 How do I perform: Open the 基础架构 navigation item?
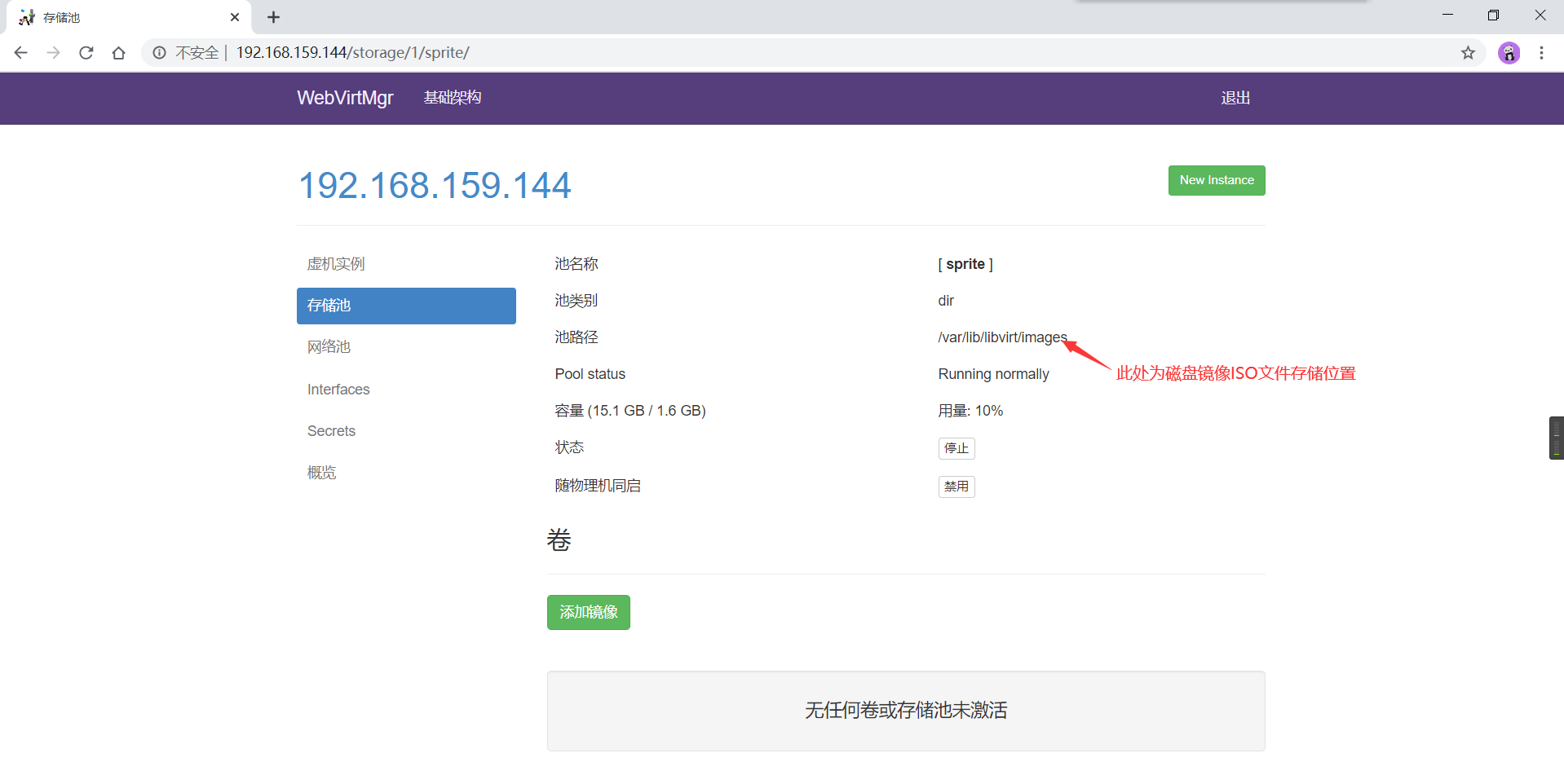453,98
